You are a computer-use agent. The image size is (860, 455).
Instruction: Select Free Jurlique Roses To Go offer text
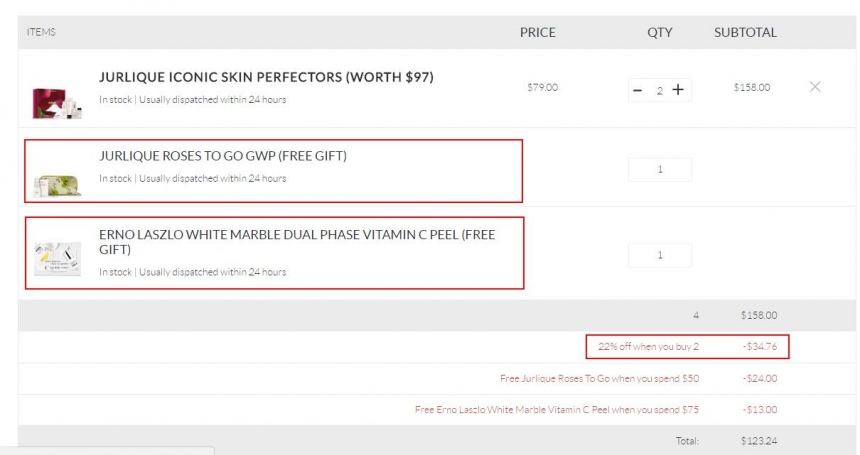tap(599, 378)
